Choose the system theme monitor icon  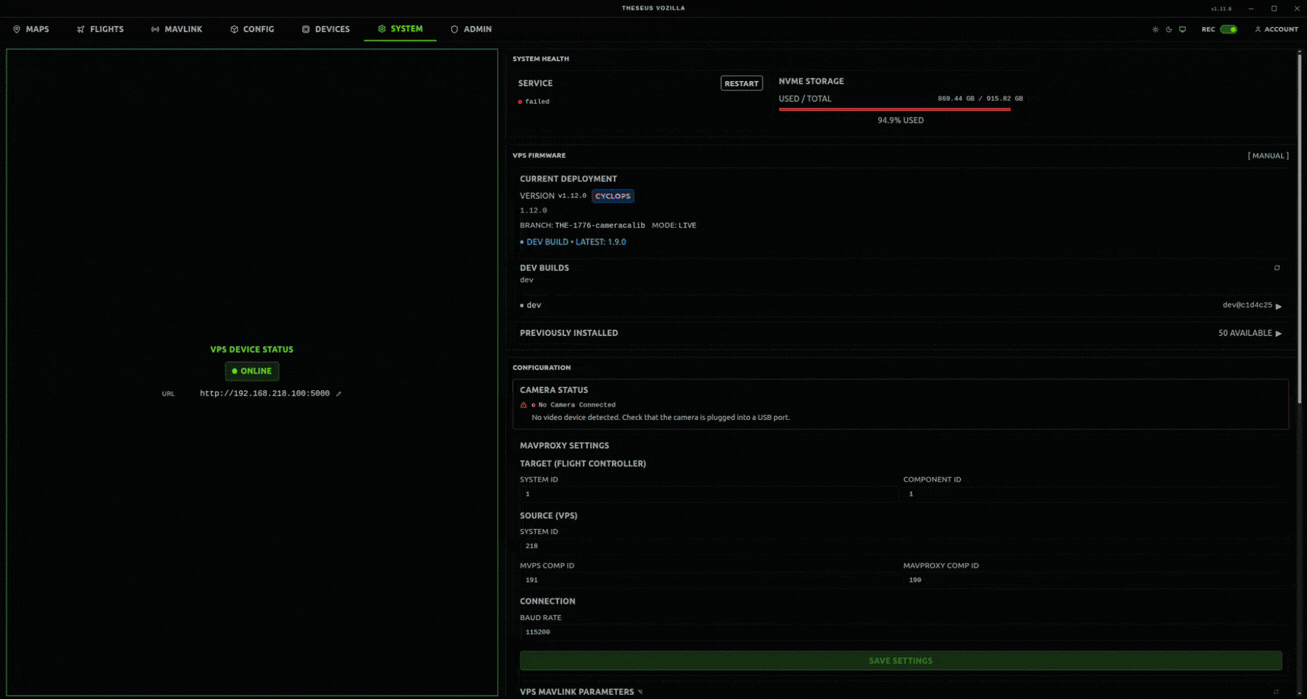[x=1182, y=29]
